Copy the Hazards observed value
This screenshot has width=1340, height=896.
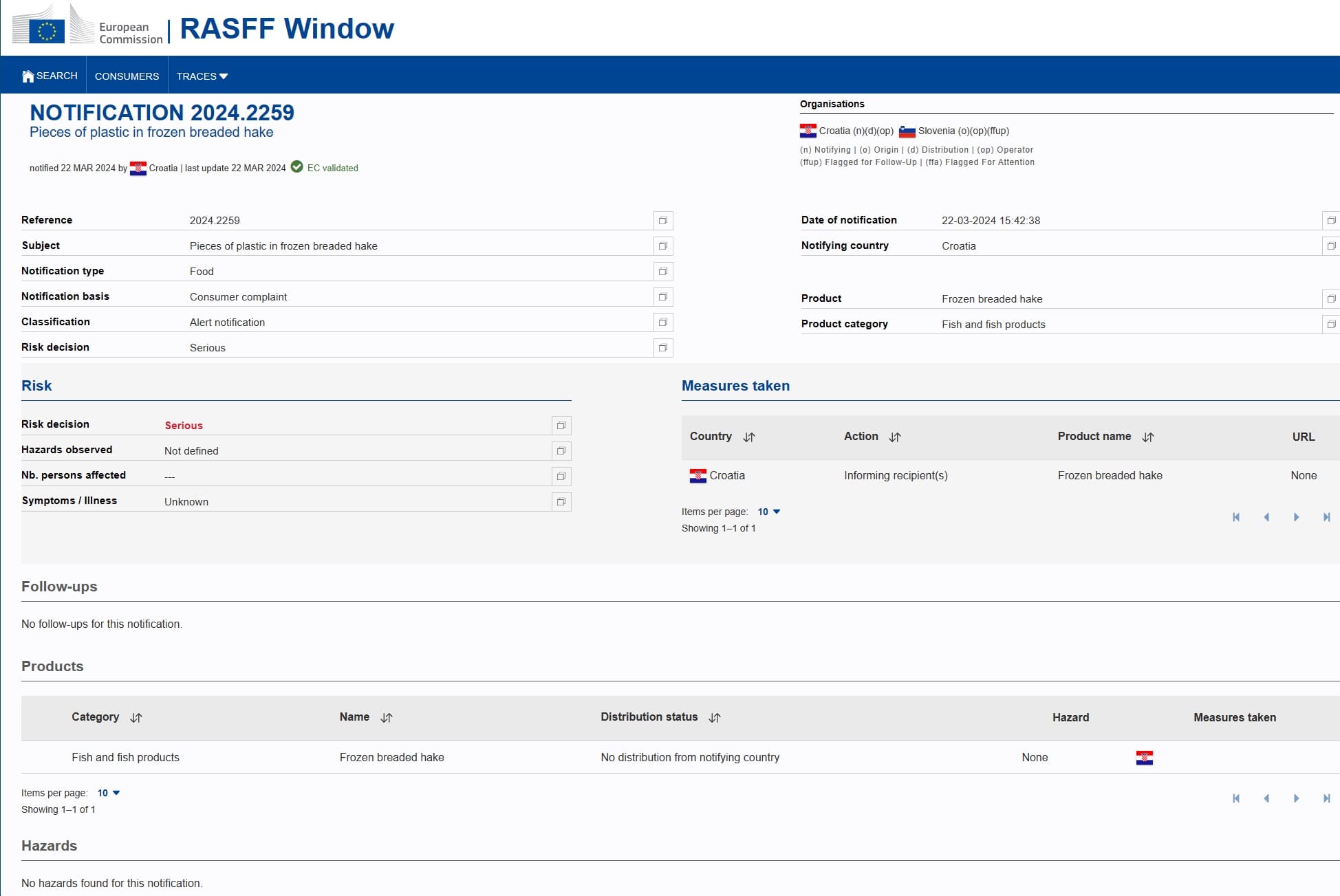point(561,451)
